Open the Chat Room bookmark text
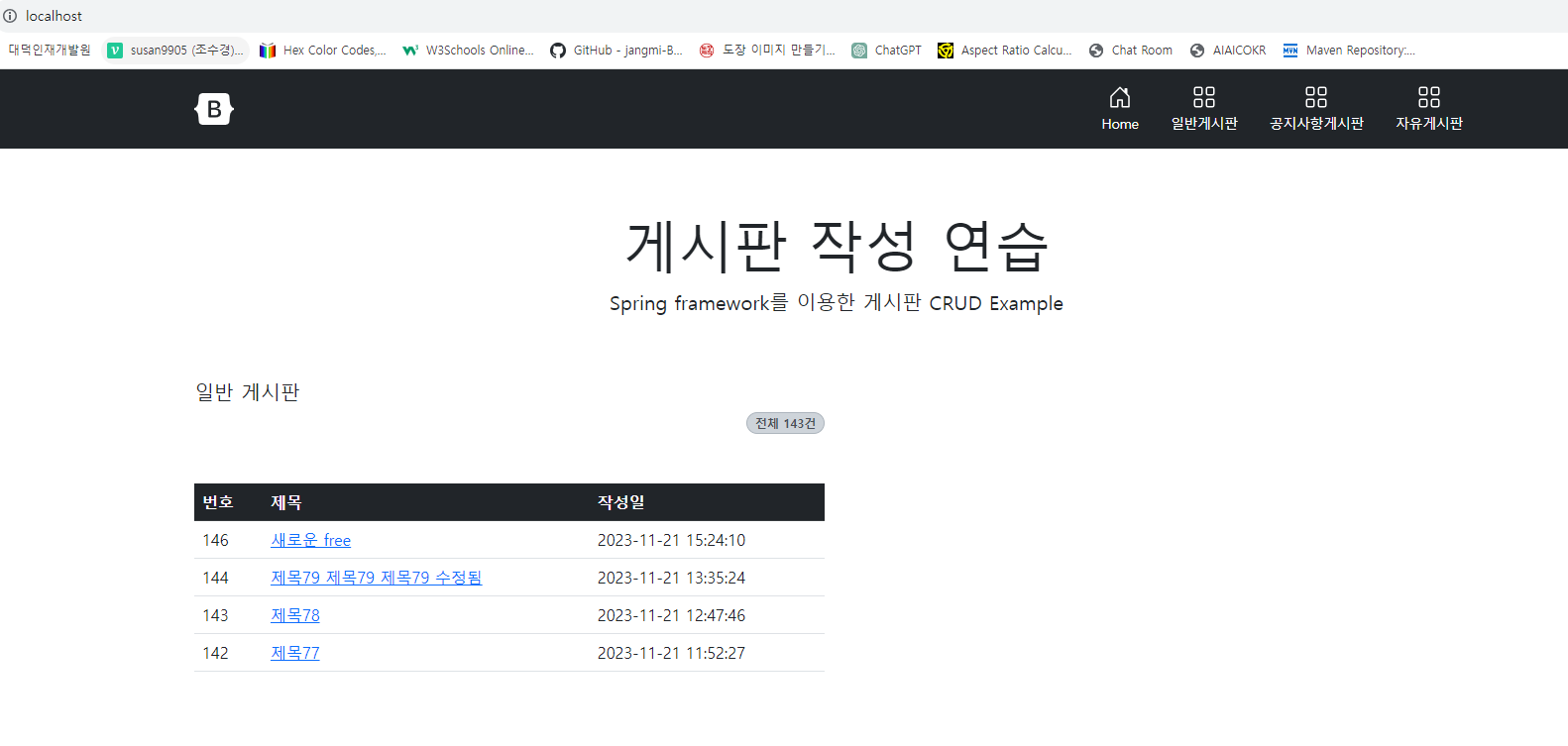Screen dimensions: 1568x746 [1142, 51]
